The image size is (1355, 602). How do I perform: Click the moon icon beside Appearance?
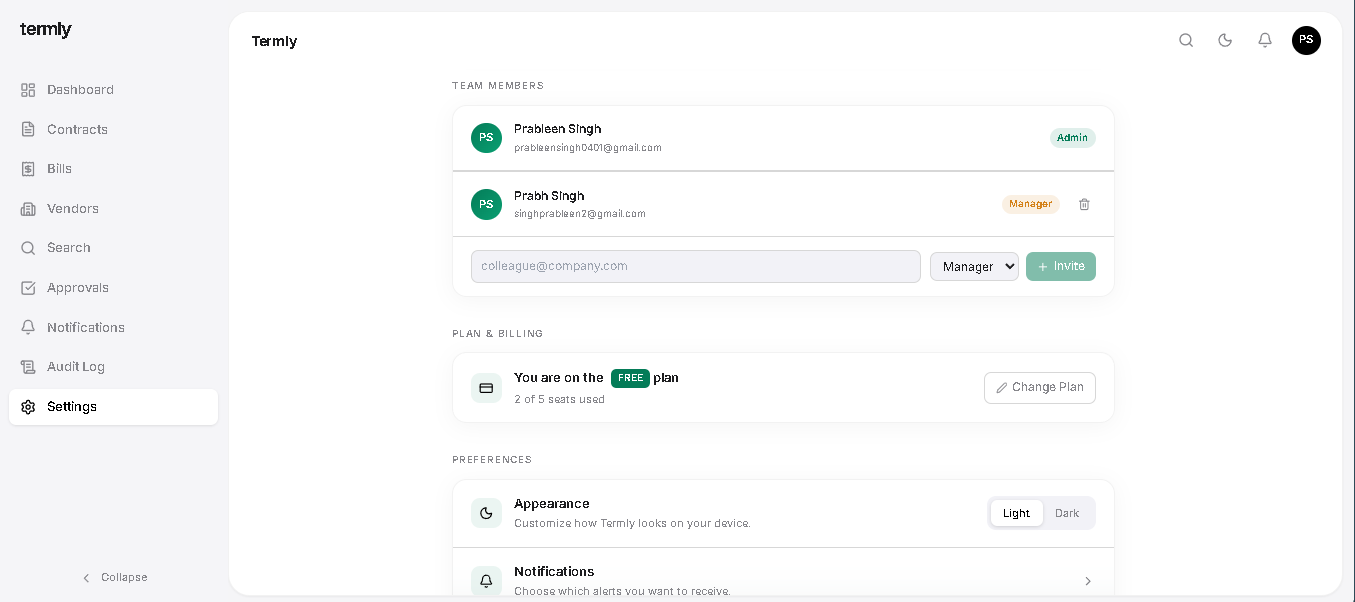click(x=486, y=513)
